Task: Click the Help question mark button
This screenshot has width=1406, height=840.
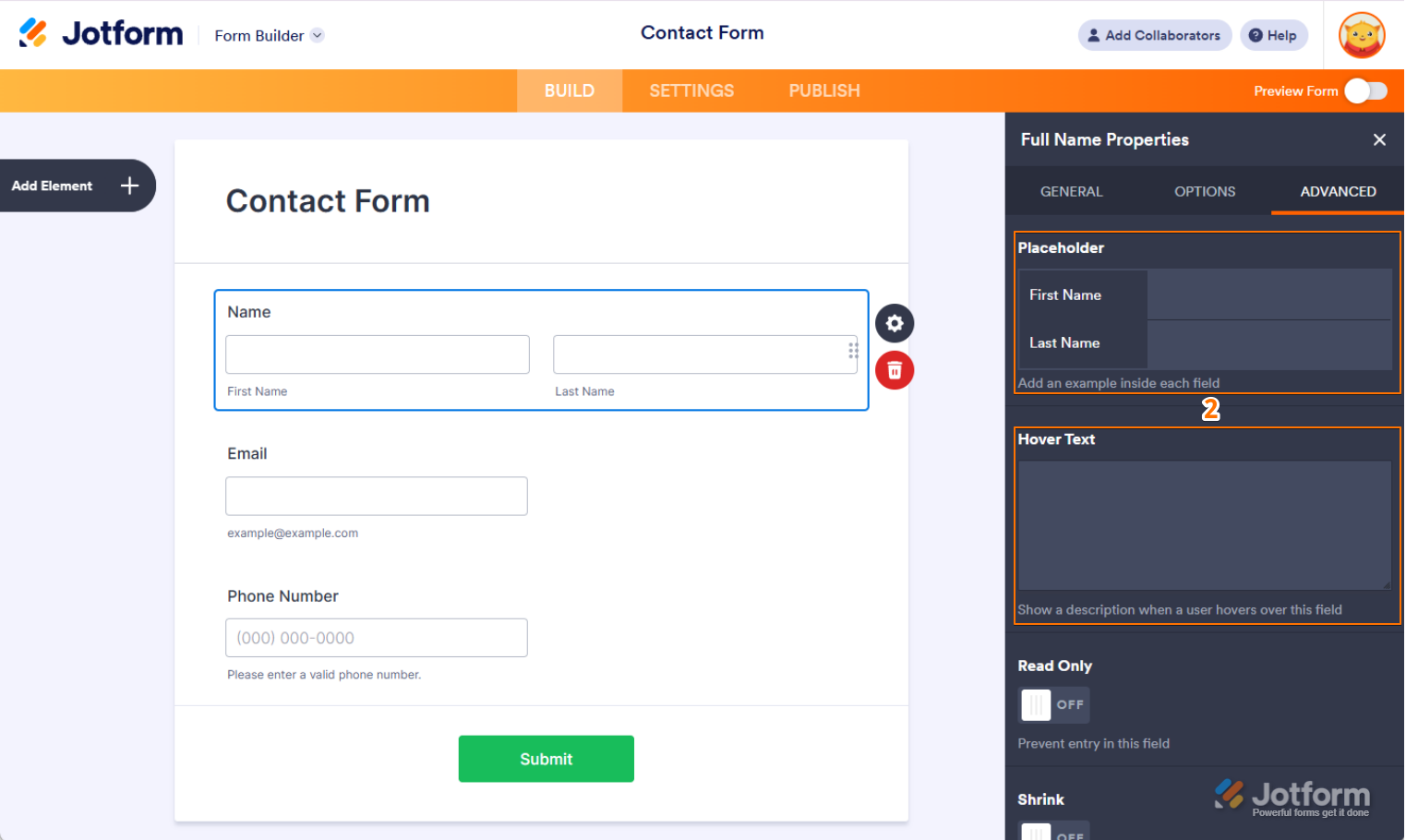Action: click(1273, 35)
